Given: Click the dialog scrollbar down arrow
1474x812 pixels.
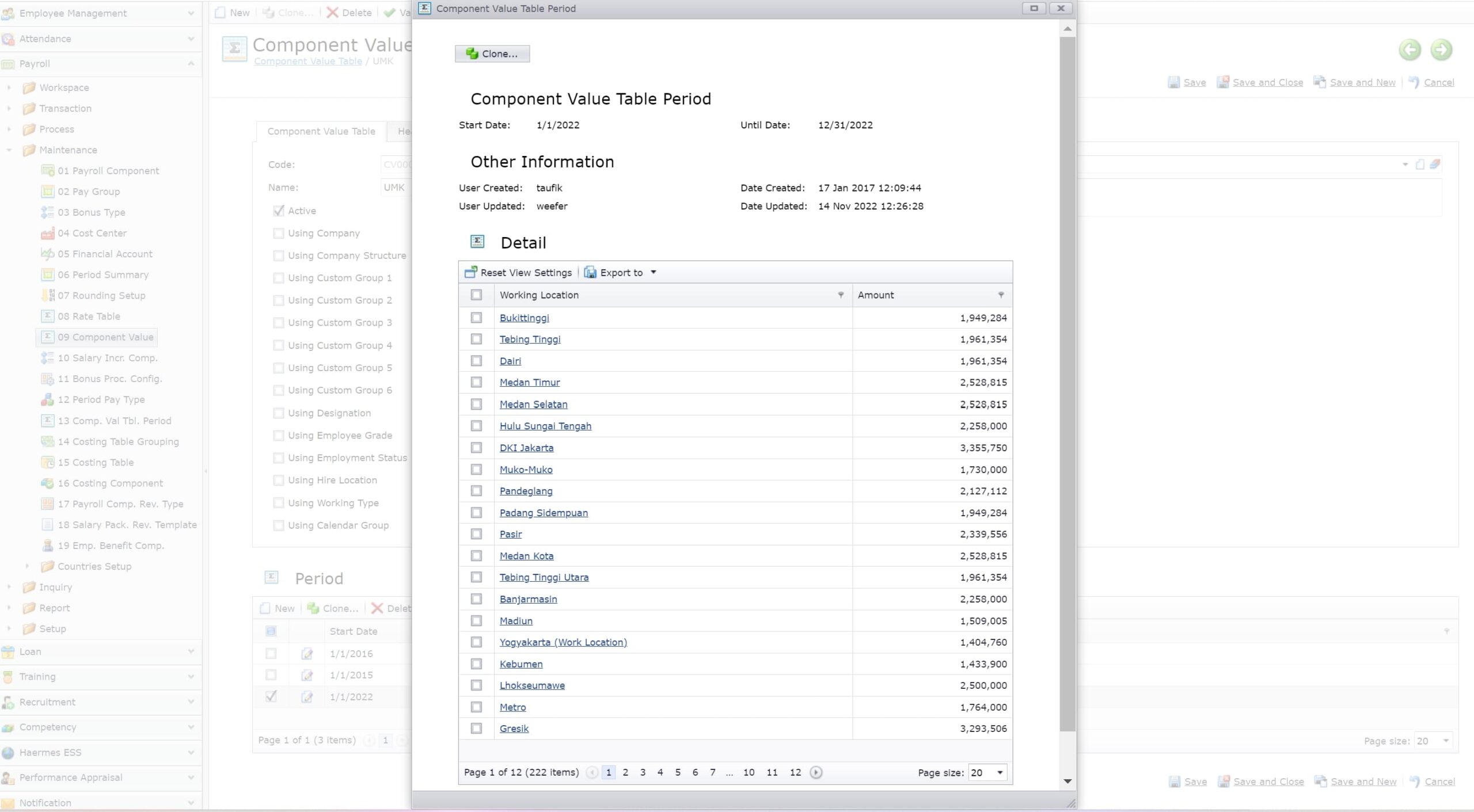Looking at the screenshot, I should 1067,781.
